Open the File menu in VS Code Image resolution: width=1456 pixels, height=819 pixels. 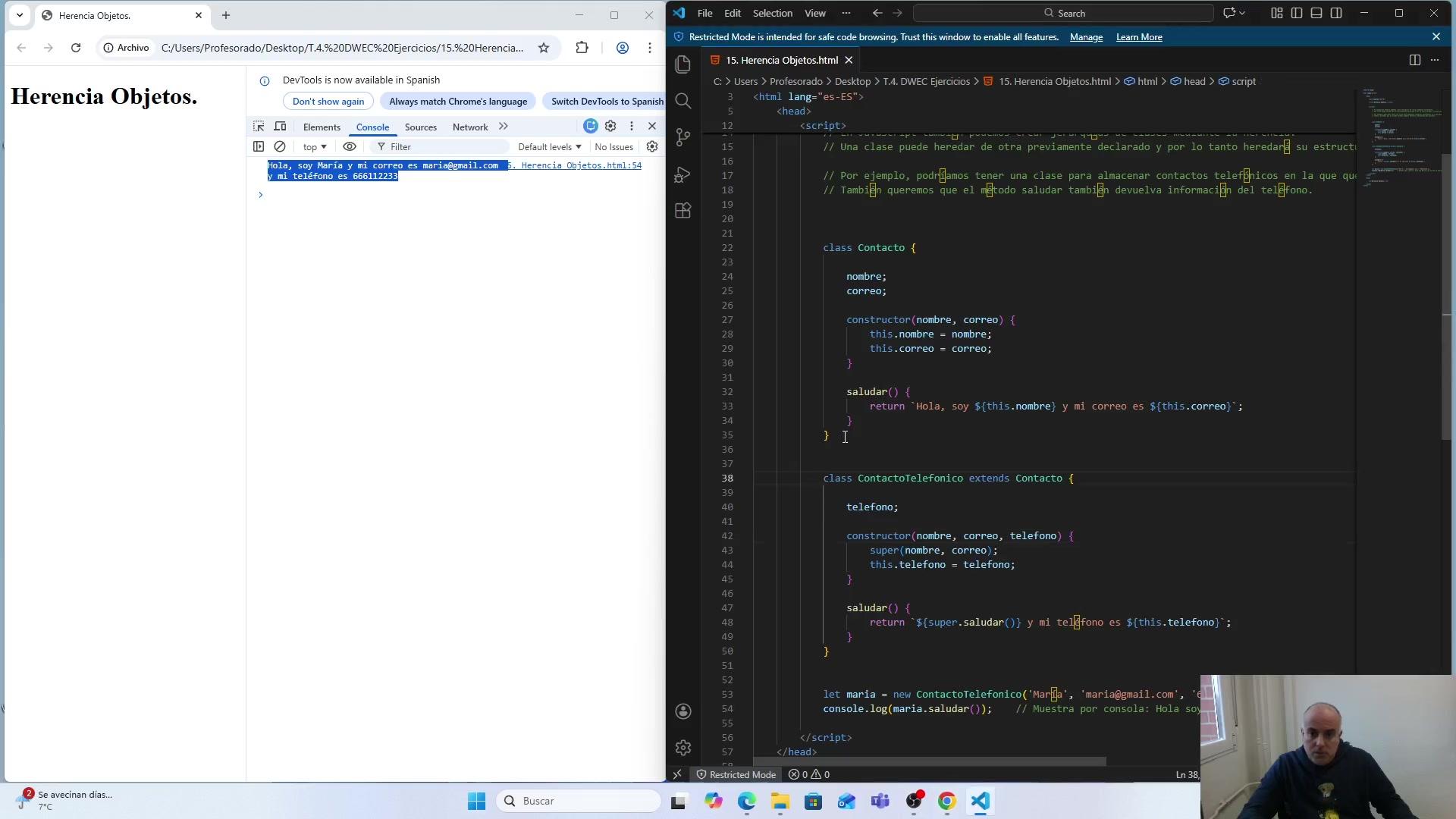coord(704,13)
